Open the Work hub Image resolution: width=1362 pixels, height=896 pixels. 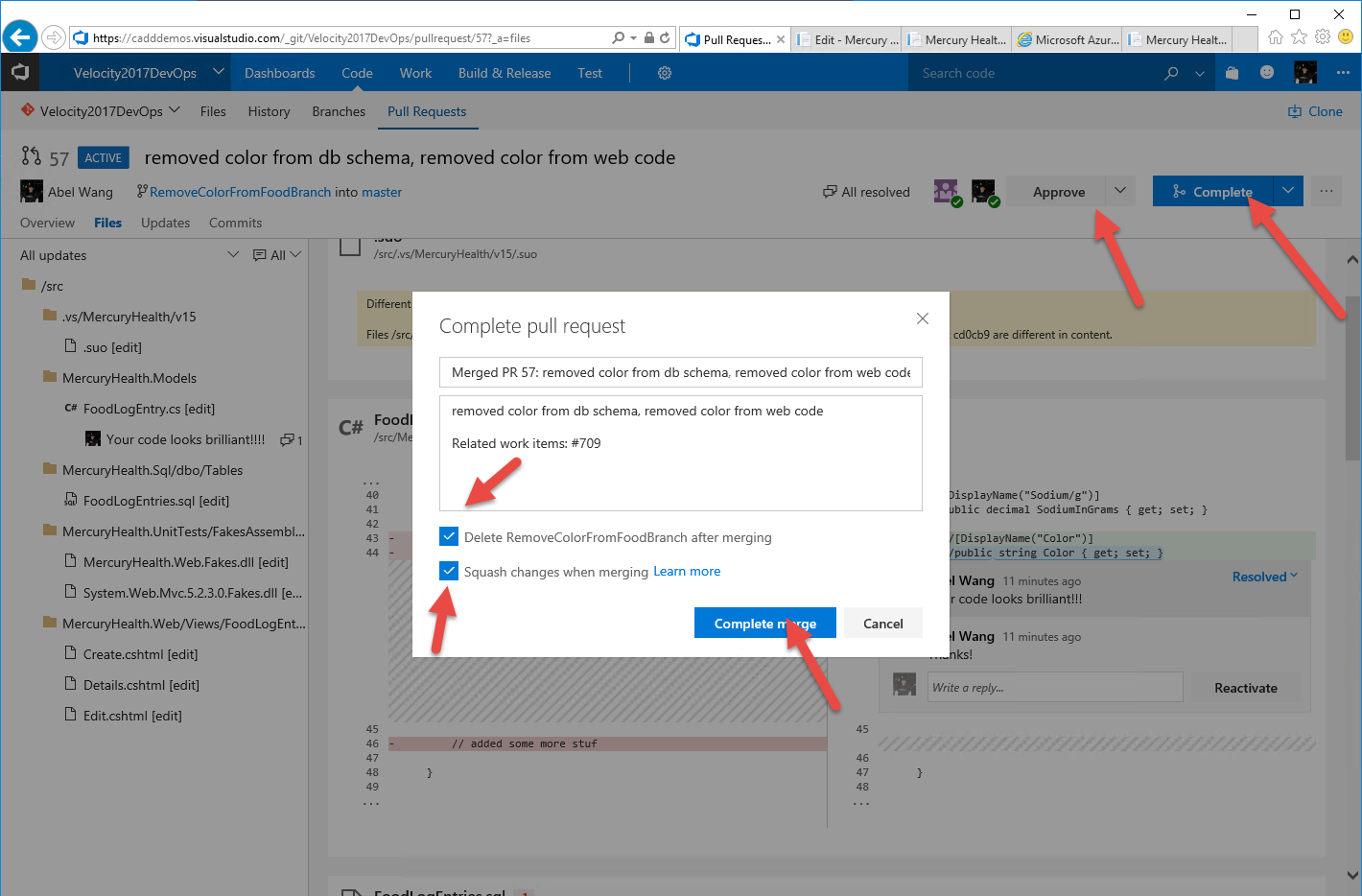[415, 73]
